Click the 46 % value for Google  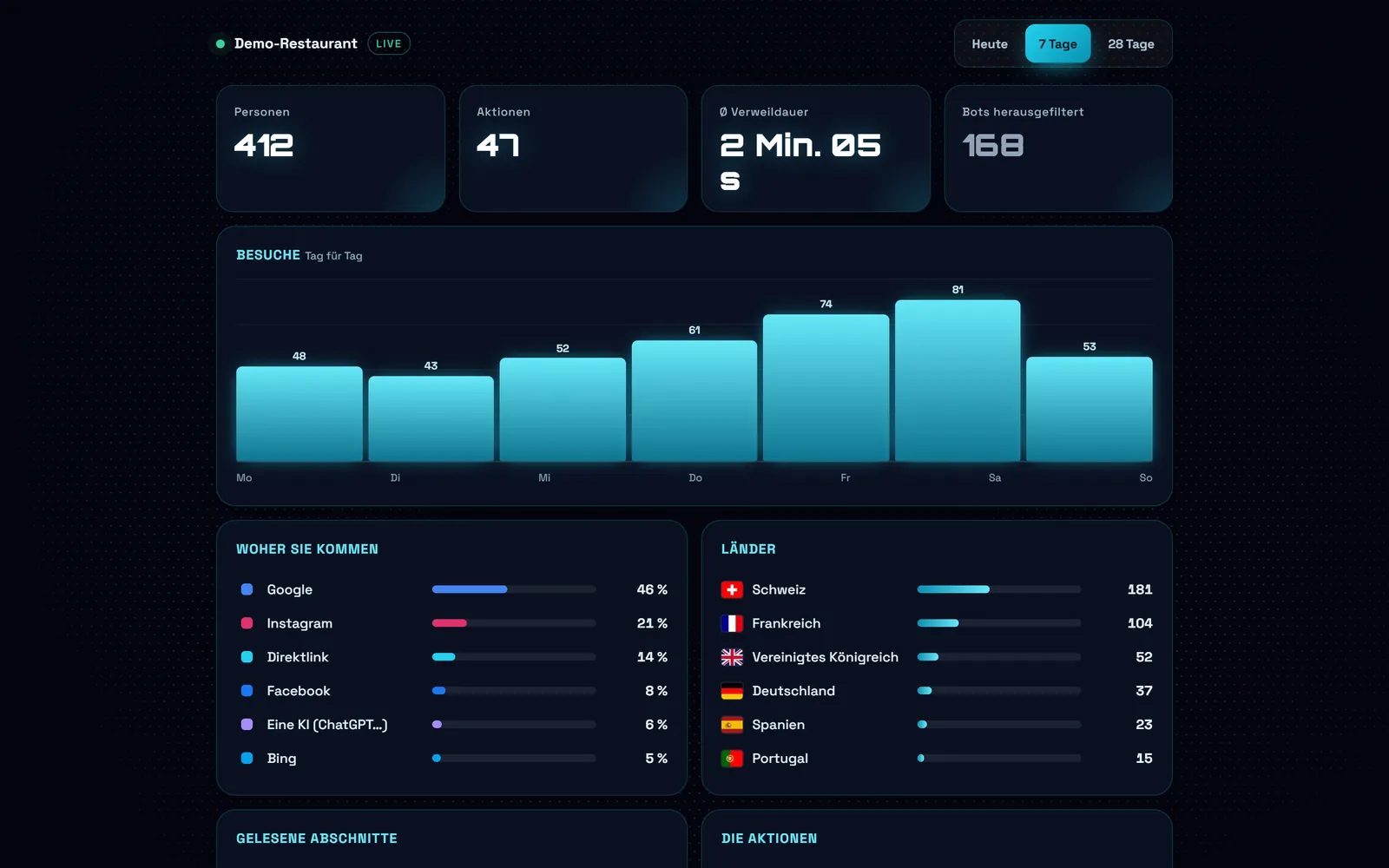click(652, 589)
